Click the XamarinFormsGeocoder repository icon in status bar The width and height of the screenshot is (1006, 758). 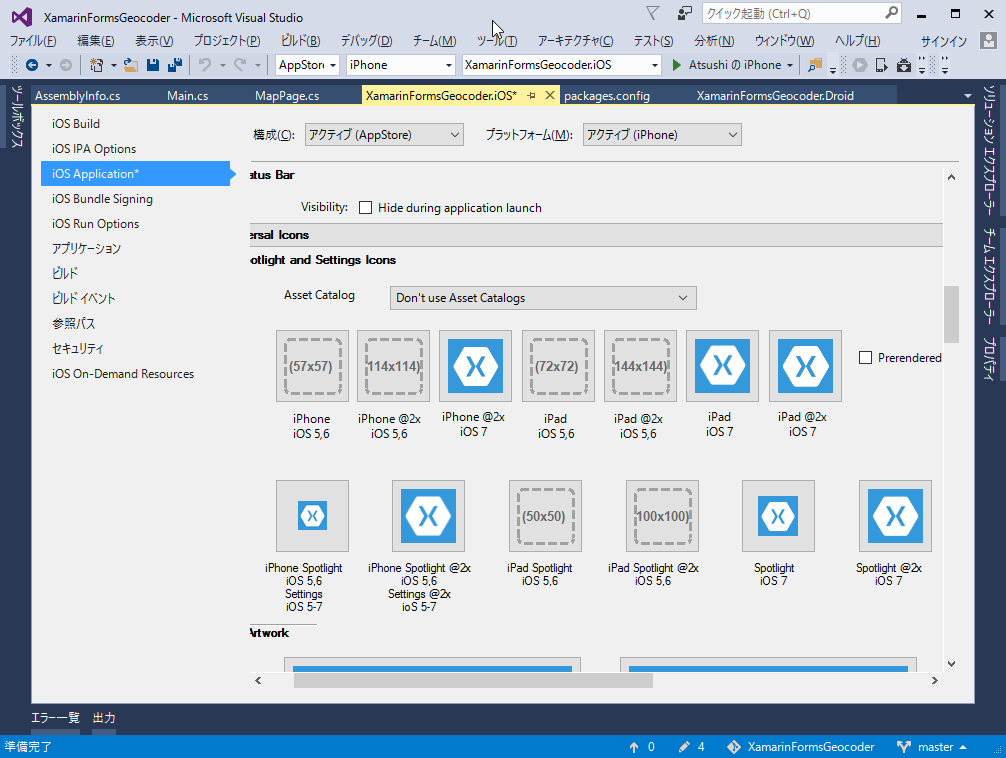click(734, 747)
